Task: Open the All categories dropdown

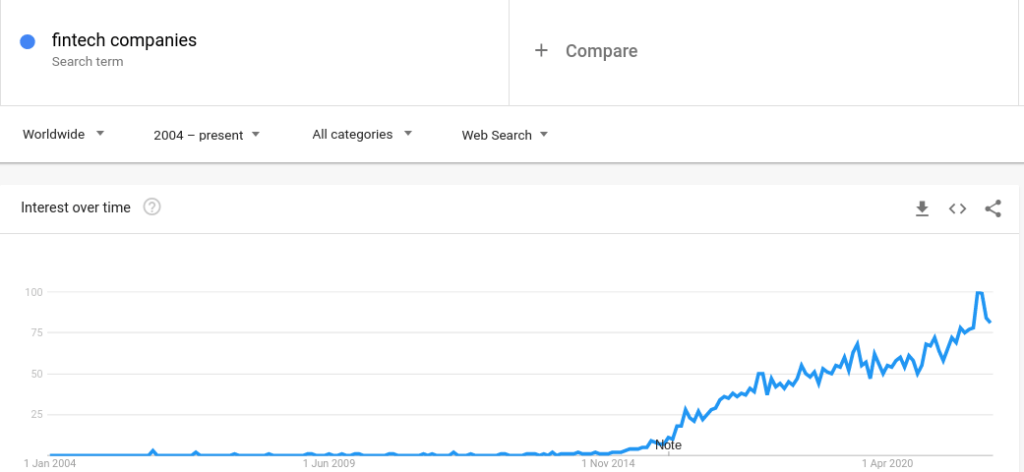Action: tap(362, 134)
